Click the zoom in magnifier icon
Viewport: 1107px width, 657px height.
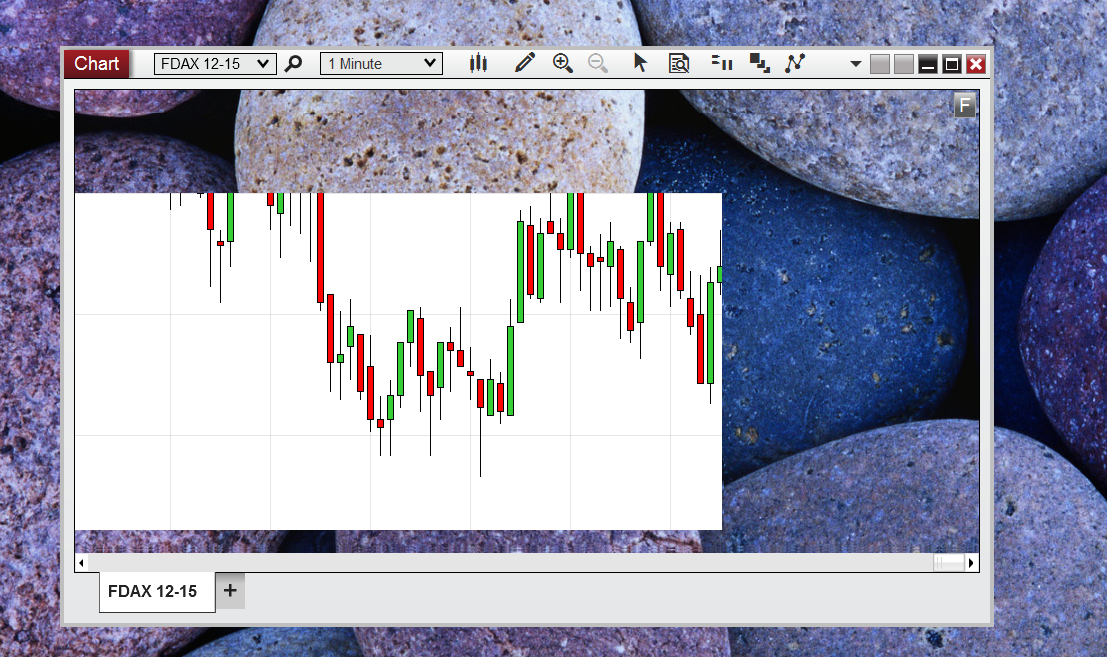tap(563, 64)
